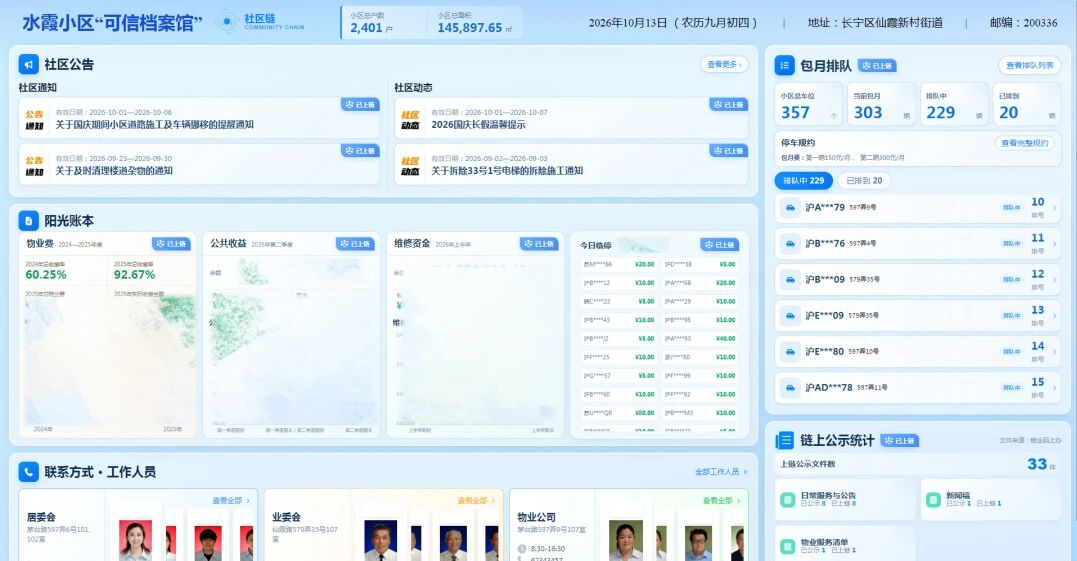Click the car icon for 沪AD***78
The image size is (1077, 561).
(x=791, y=387)
